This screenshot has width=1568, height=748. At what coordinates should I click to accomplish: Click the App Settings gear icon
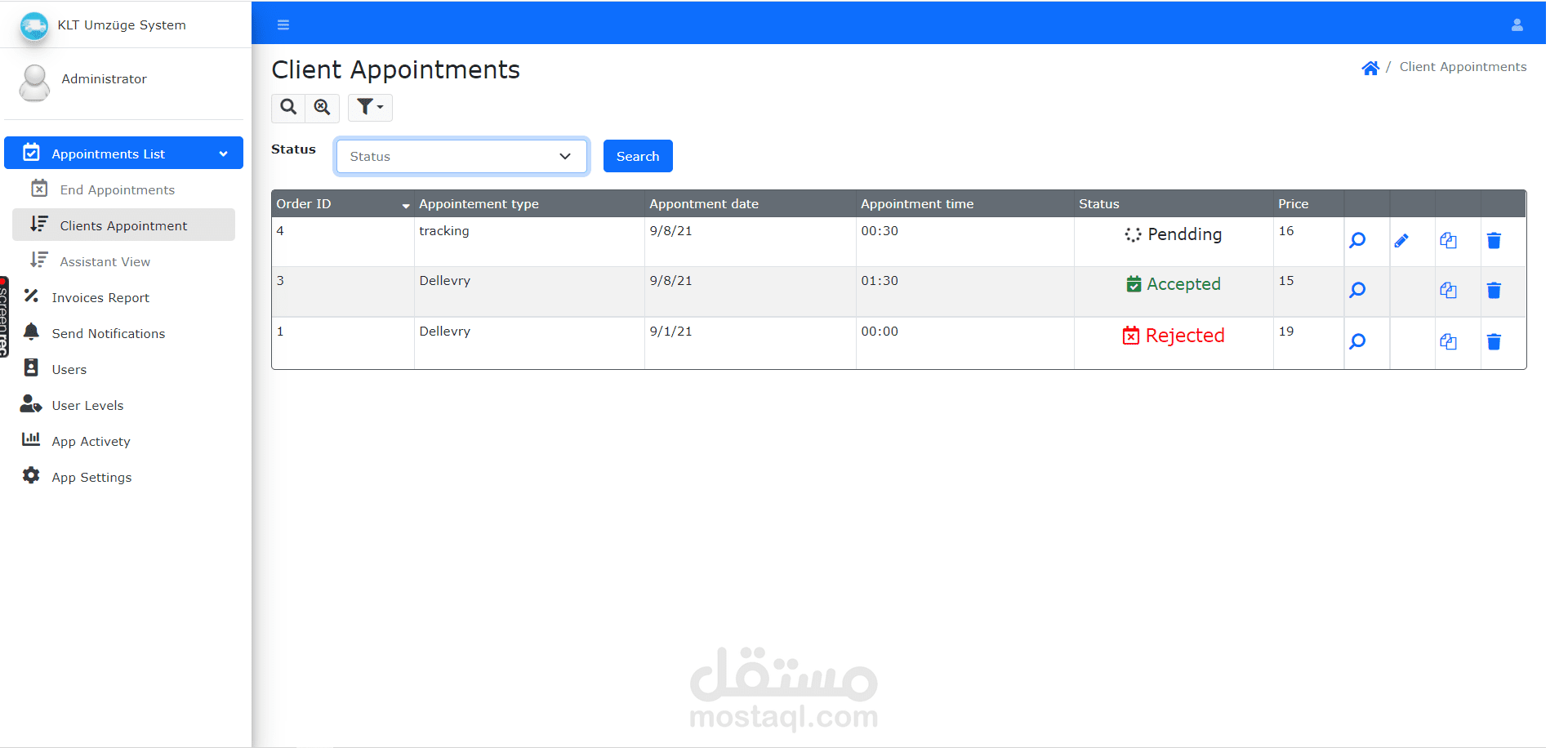click(x=31, y=475)
